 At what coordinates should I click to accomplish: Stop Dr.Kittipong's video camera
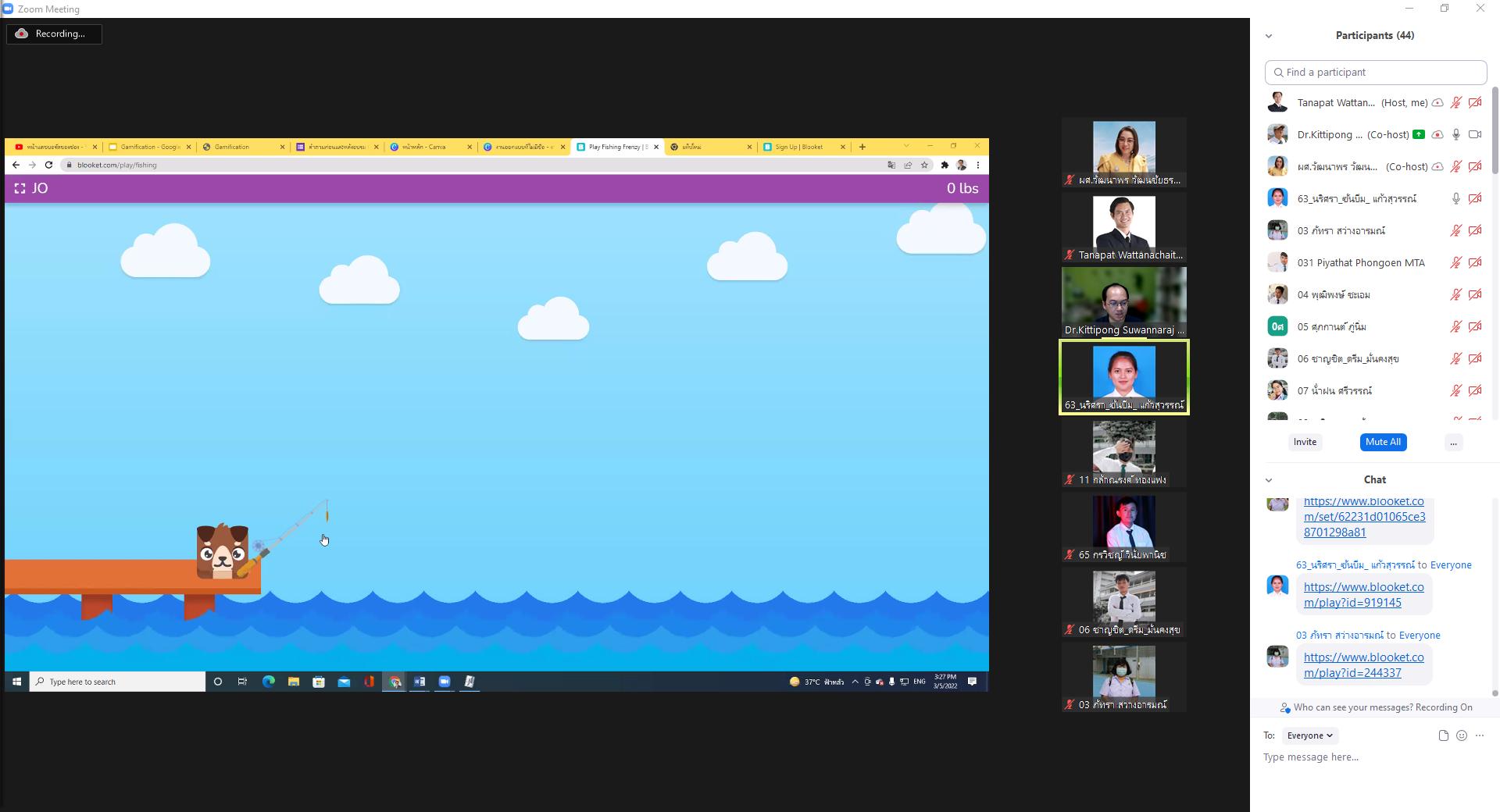(1475, 134)
